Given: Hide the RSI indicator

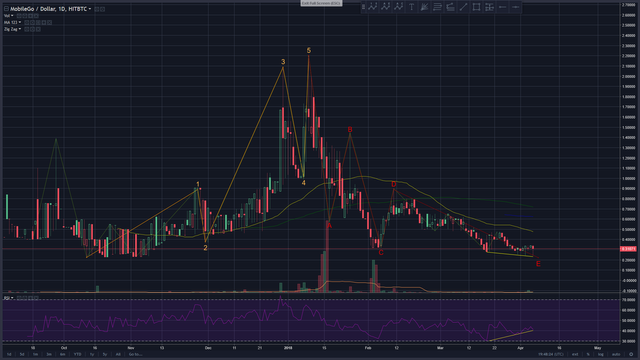Looking at the screenshot, I should (19, 298).
